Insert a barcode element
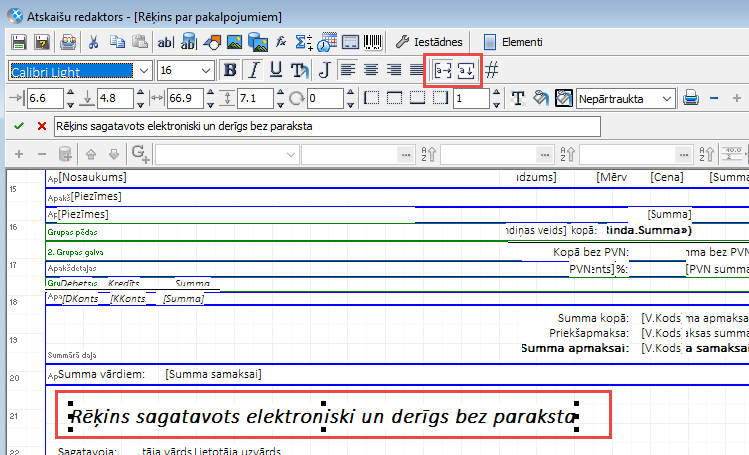This screenshot has width=749, height=455. (x=373, y=42)
